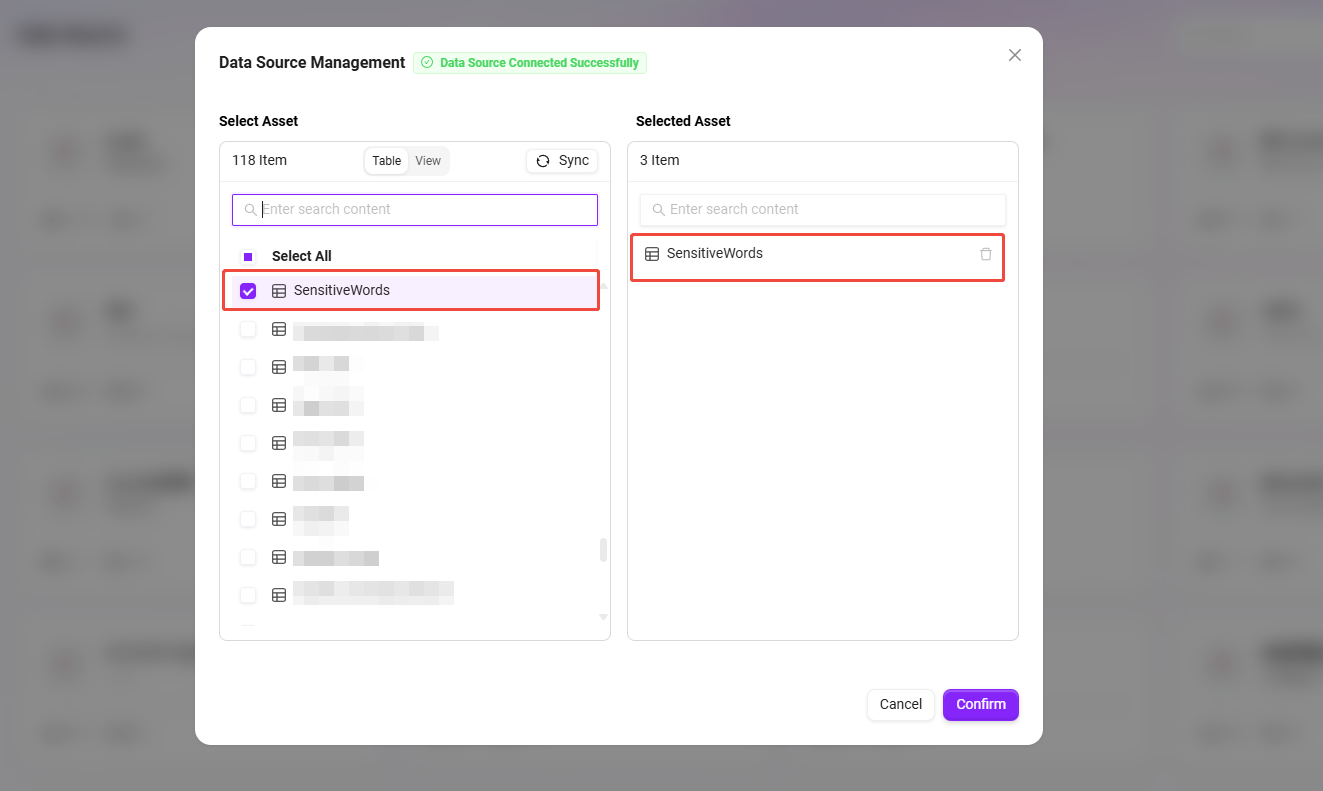Click the table icon beside checked SensitiveWords
The width and height of the screenshot is (1323, 791).
coord(279,291)
